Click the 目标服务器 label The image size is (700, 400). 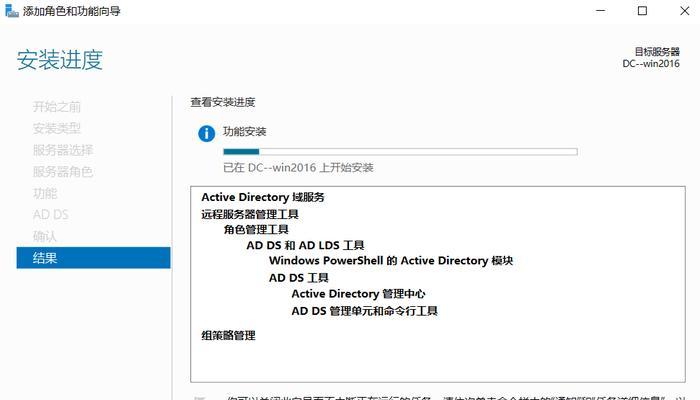[657, 52]
